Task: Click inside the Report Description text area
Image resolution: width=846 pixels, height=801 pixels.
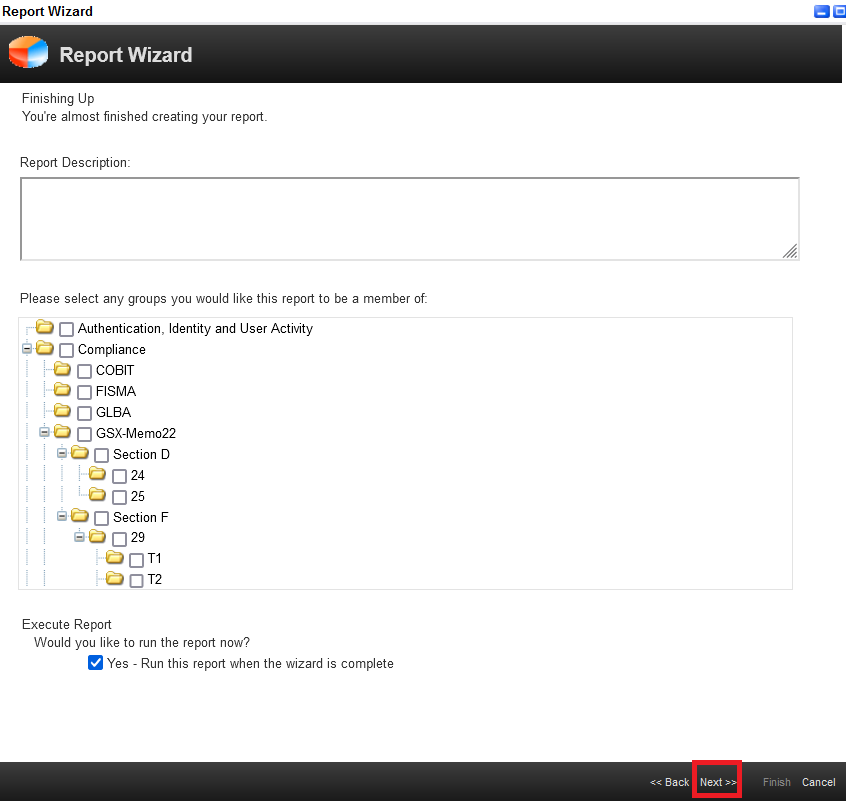Action: click(x=410, y=218)
